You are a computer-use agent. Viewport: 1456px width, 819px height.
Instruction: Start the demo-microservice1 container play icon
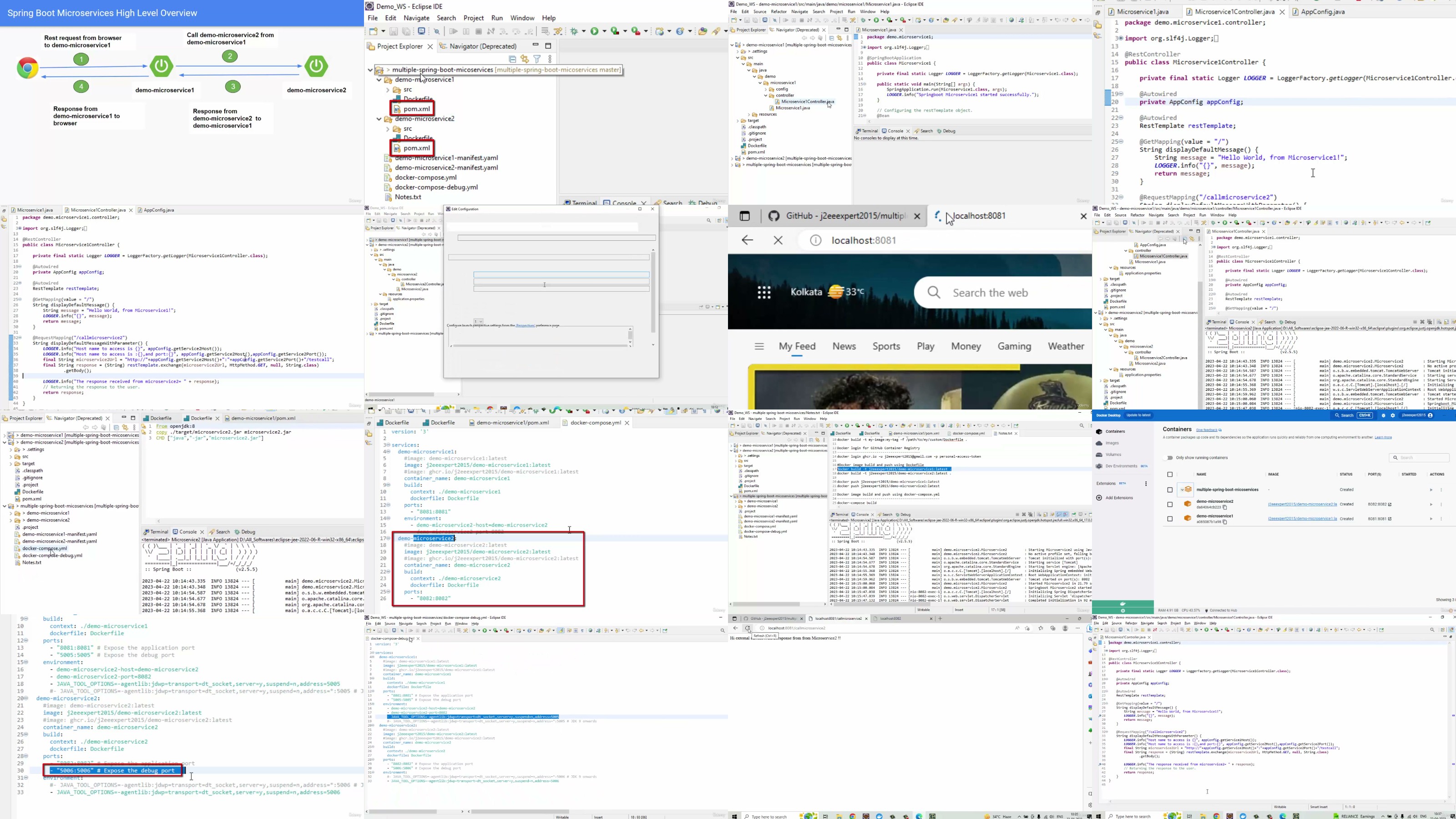pos(1431,519)
